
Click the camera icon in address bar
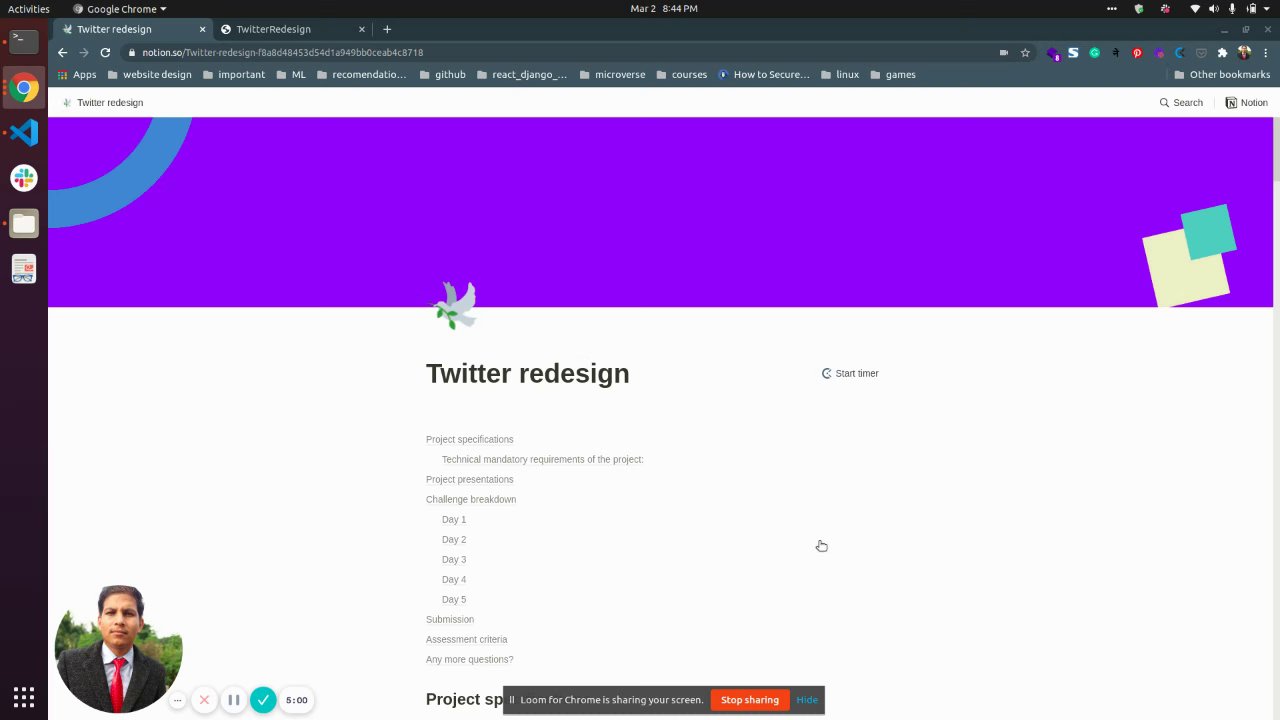1003,53
